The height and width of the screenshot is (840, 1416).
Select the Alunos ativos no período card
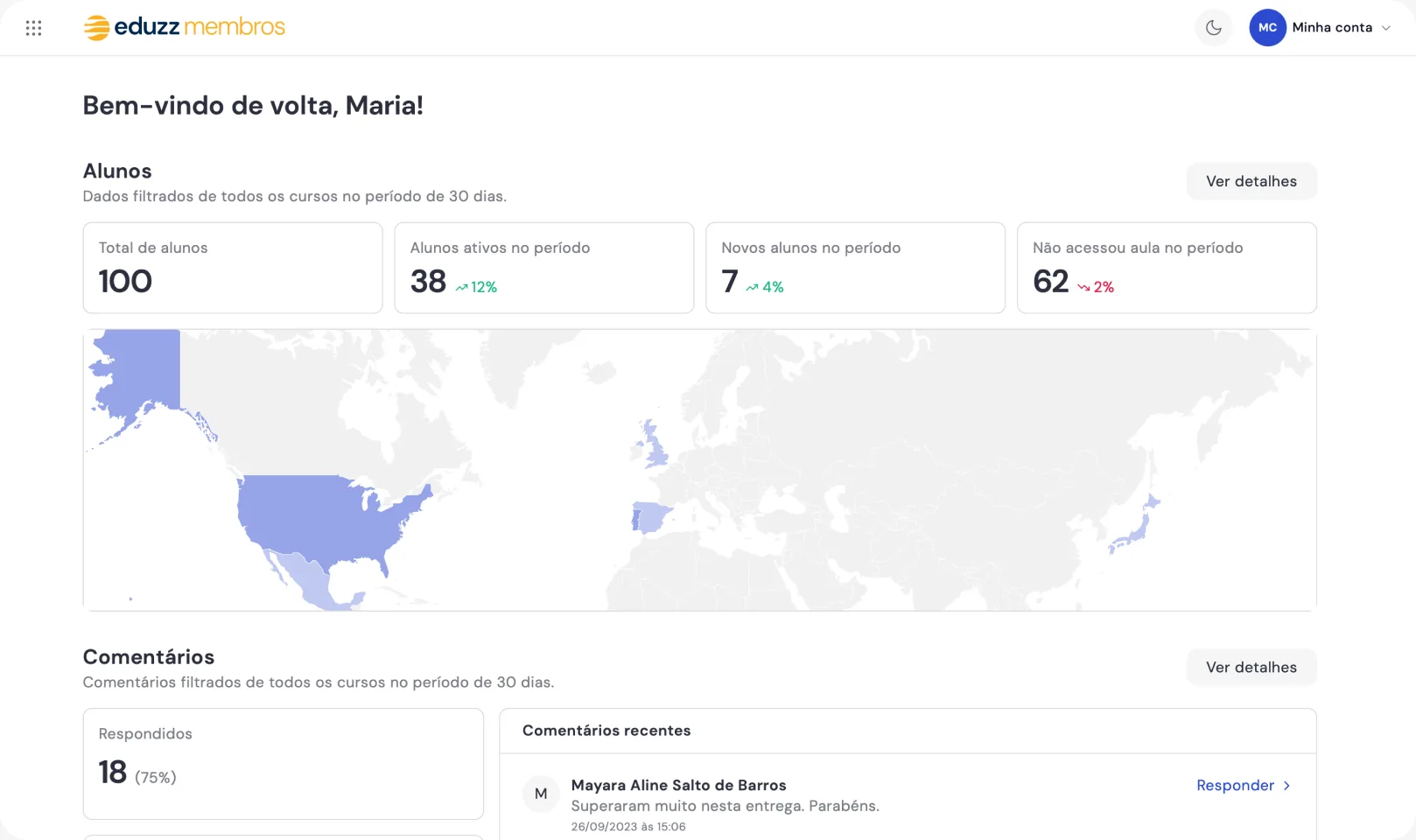tap(544, 268)
